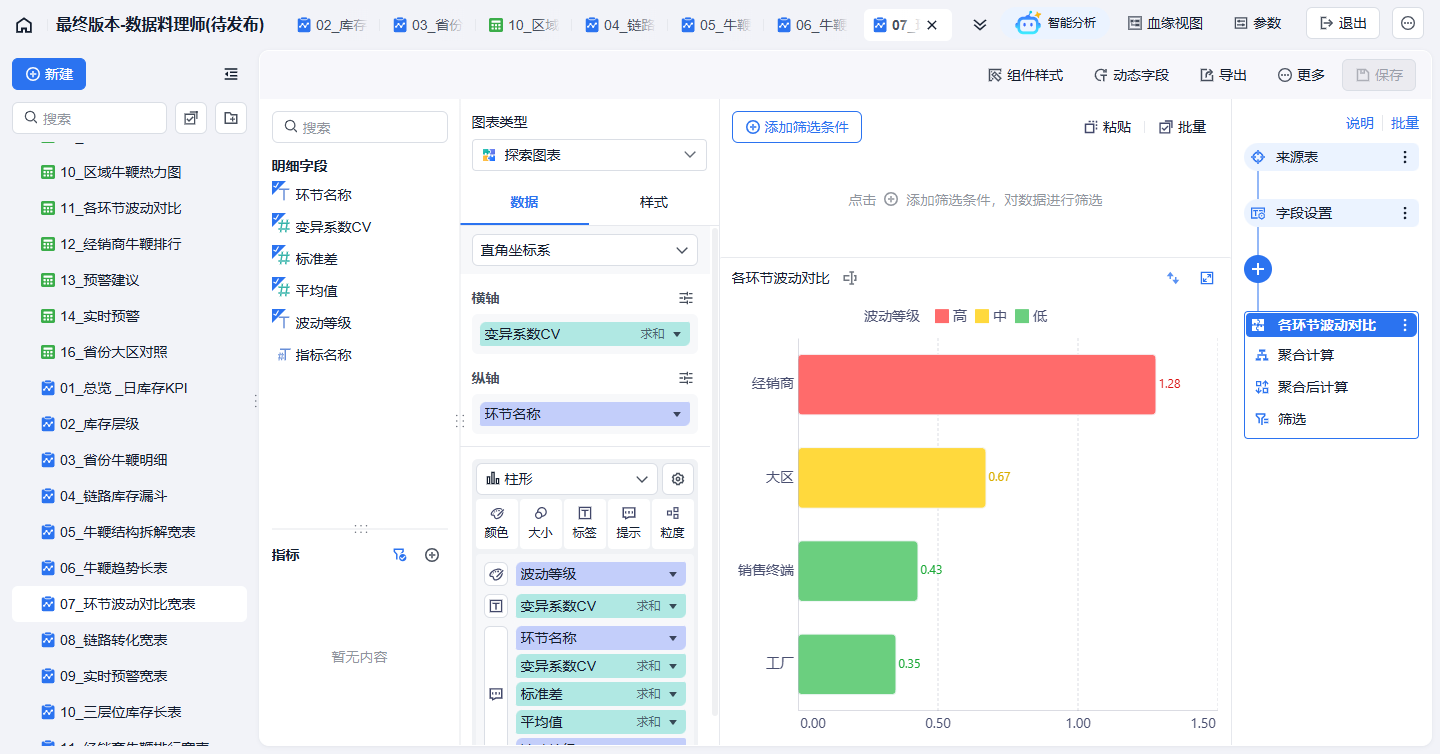
Task: Switch to the 数据 data tab
Action: pos(524,202)
